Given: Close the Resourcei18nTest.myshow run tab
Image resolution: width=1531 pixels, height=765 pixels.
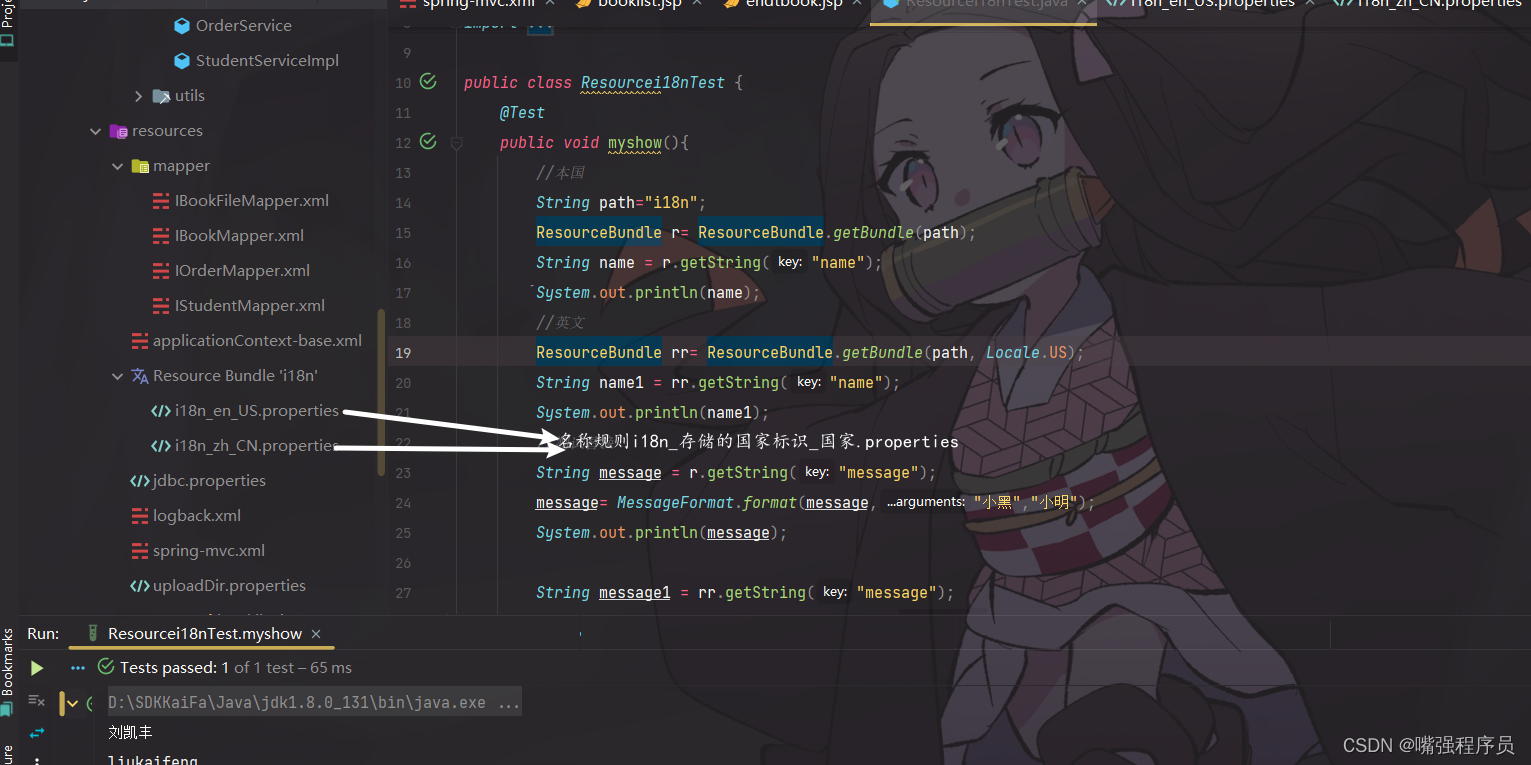Looking at the screenshot, I should pos(316,634).
